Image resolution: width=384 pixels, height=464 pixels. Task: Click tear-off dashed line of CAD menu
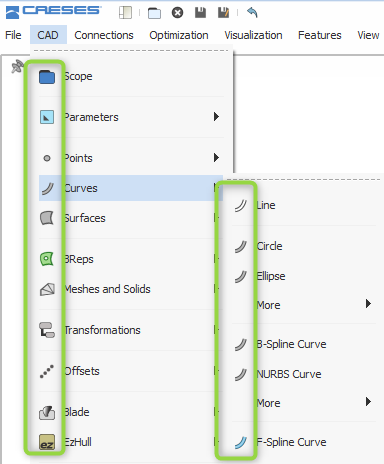pyautogui.click(x=131, y=51)
